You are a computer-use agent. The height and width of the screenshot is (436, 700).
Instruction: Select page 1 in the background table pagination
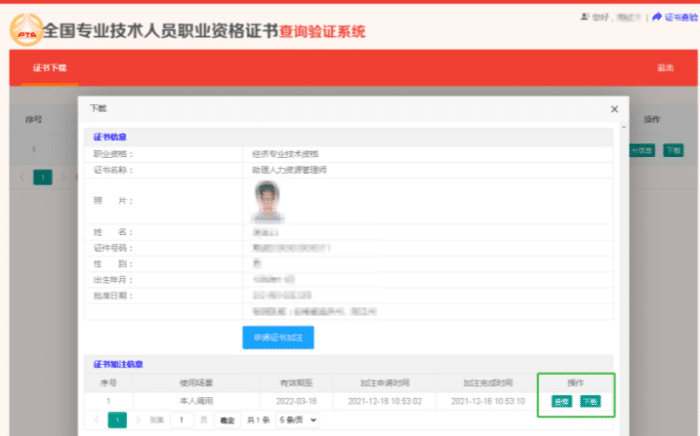click(x=43, y=177)
